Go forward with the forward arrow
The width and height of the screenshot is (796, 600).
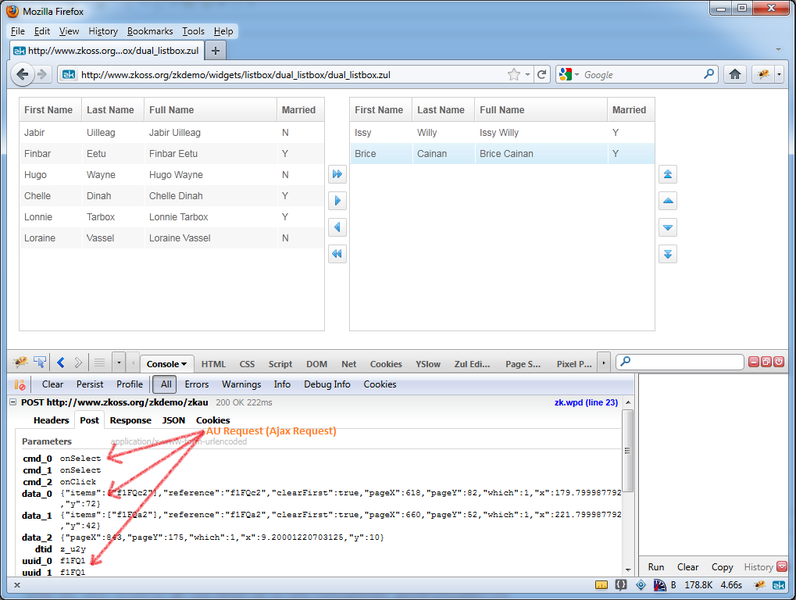(x=43, y=75)
